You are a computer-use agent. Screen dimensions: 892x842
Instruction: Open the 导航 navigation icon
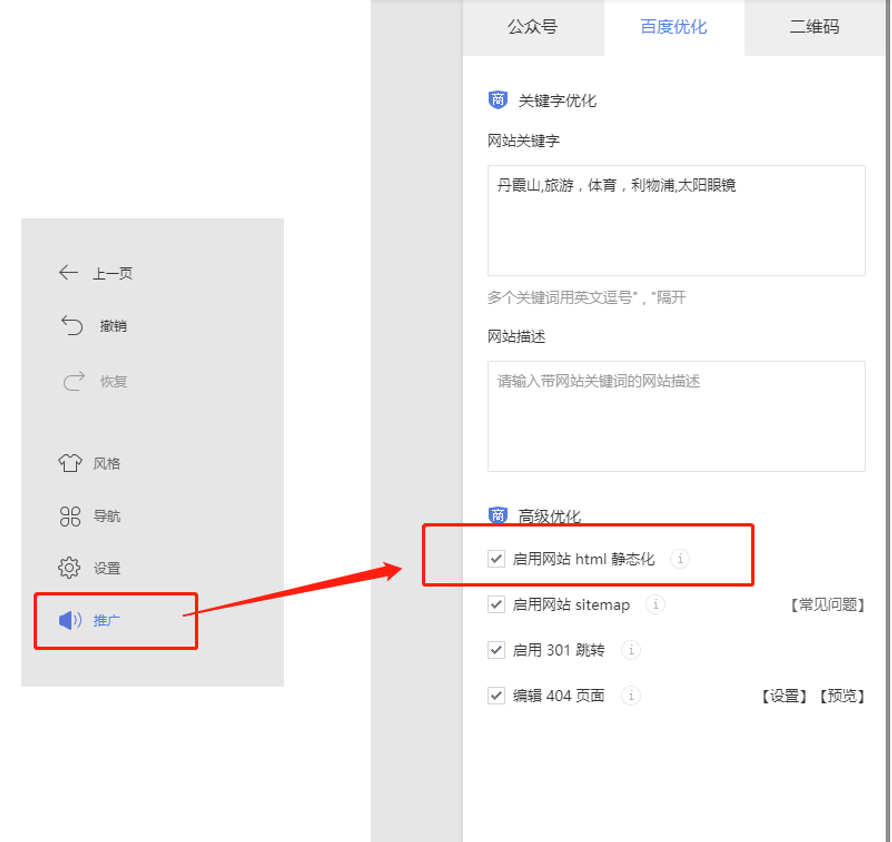coord(69,516)
